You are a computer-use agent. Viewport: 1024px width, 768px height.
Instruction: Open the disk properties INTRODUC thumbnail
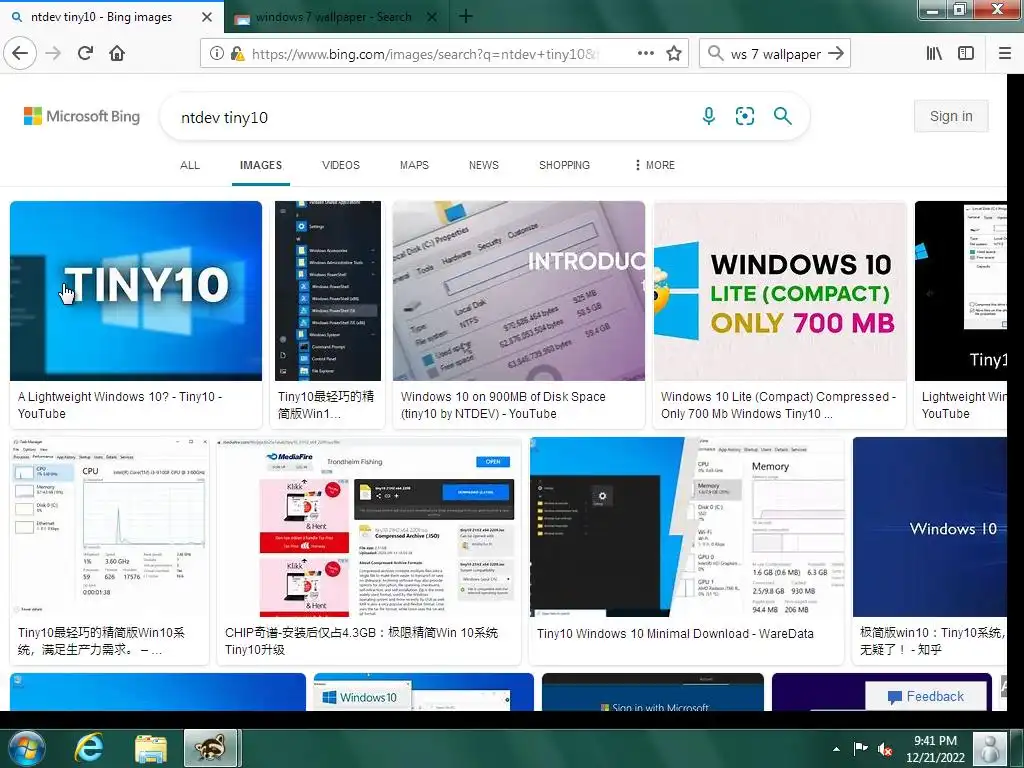pos(519,291)
